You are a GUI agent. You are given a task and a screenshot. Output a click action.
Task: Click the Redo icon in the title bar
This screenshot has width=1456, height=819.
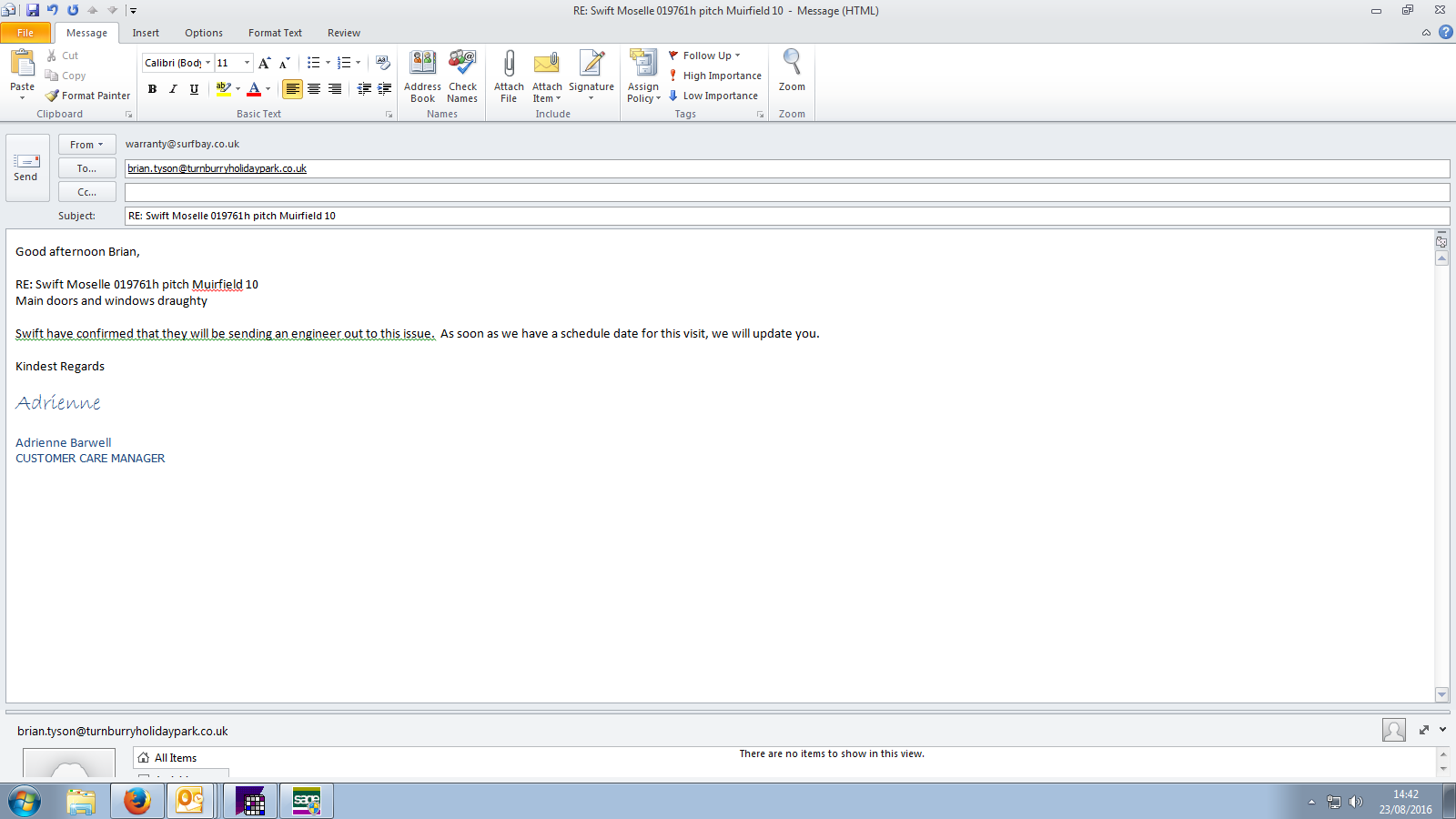click(73, 10)
